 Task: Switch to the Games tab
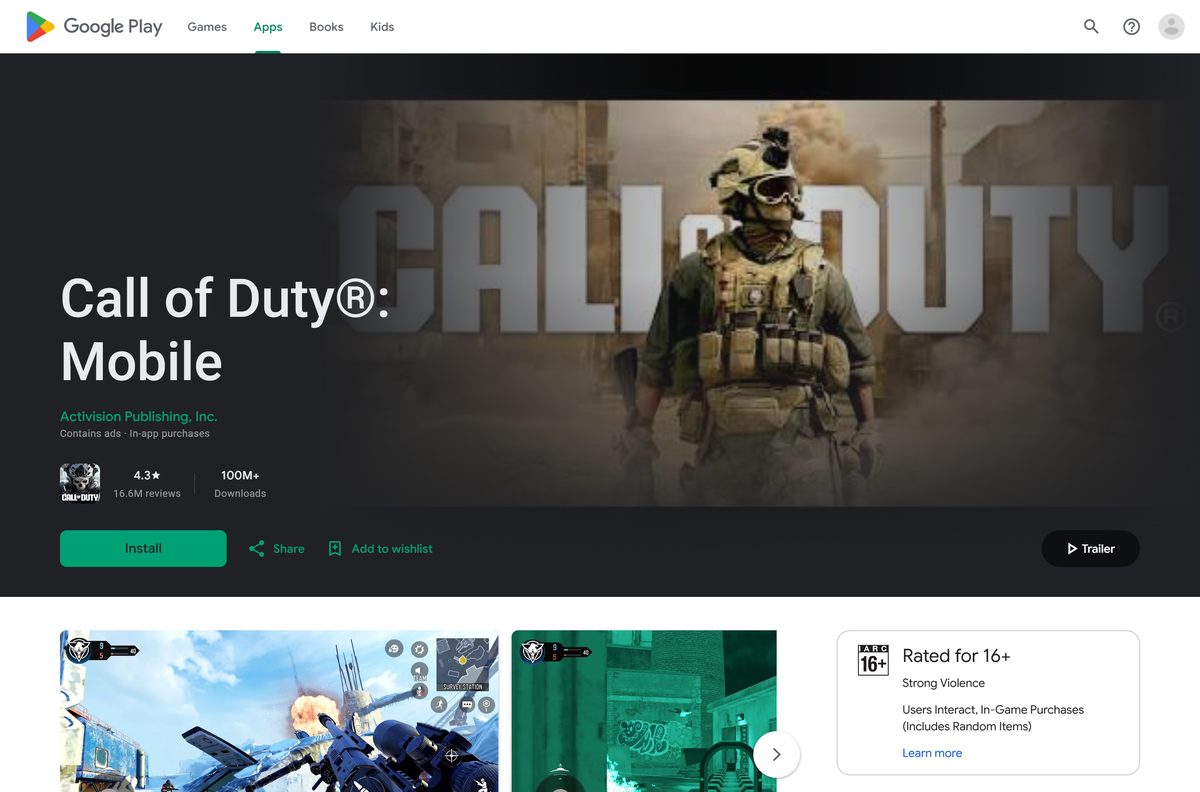[207, 27]
